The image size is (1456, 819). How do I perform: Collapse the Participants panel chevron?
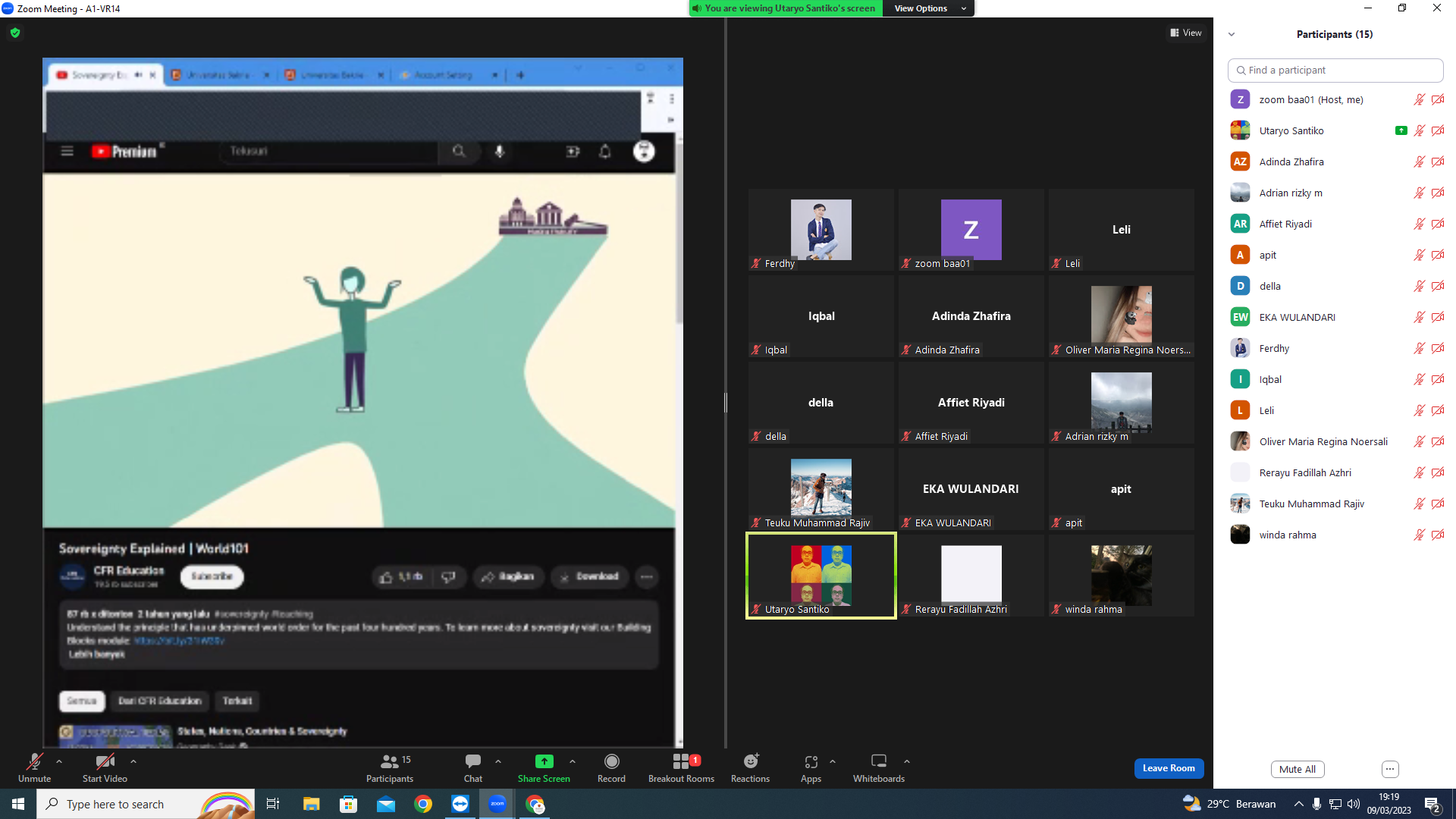[x=1232, y=34]
